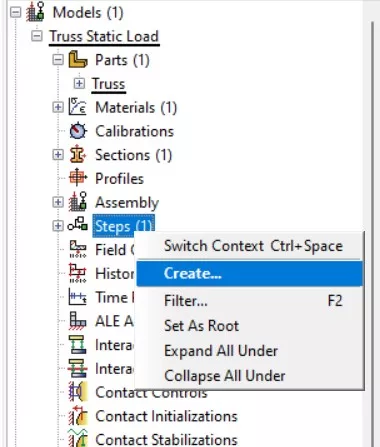Click the Calibrations gauge icon
This screenshot has width=380, height=447.
(78, 131)
